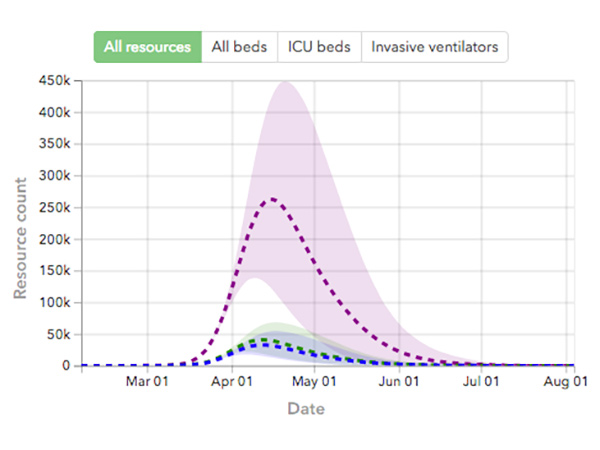The height and width of the screenshot is (450, 600).
Task: Click the Resource count axis title
Action: 20,238
